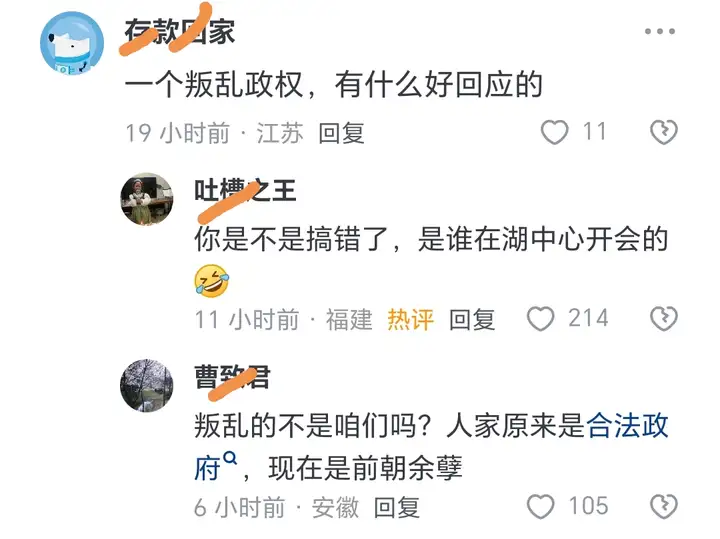Dislike the 安徽 comment with broken heart
720x539 pixels.
pyautogui.click(x=664, y=506)
